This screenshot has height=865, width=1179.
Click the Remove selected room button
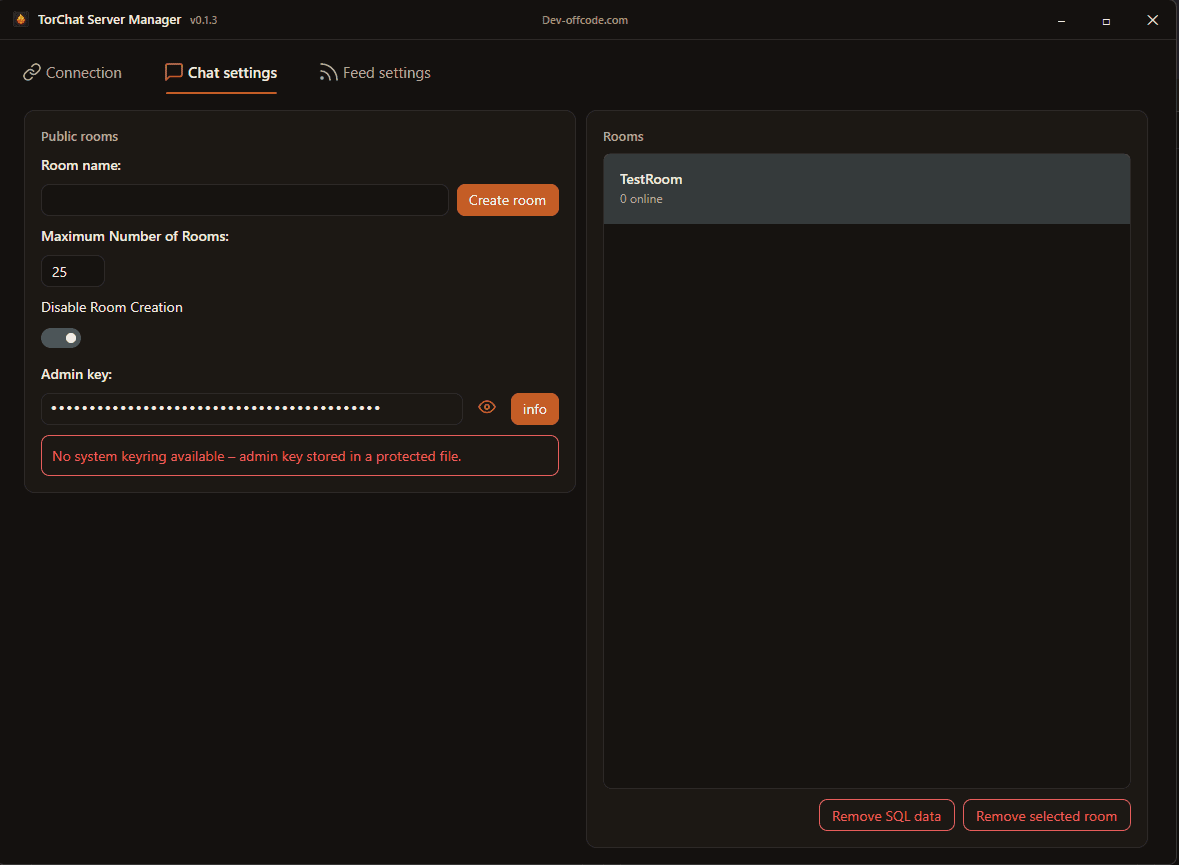pos(1047,816)
